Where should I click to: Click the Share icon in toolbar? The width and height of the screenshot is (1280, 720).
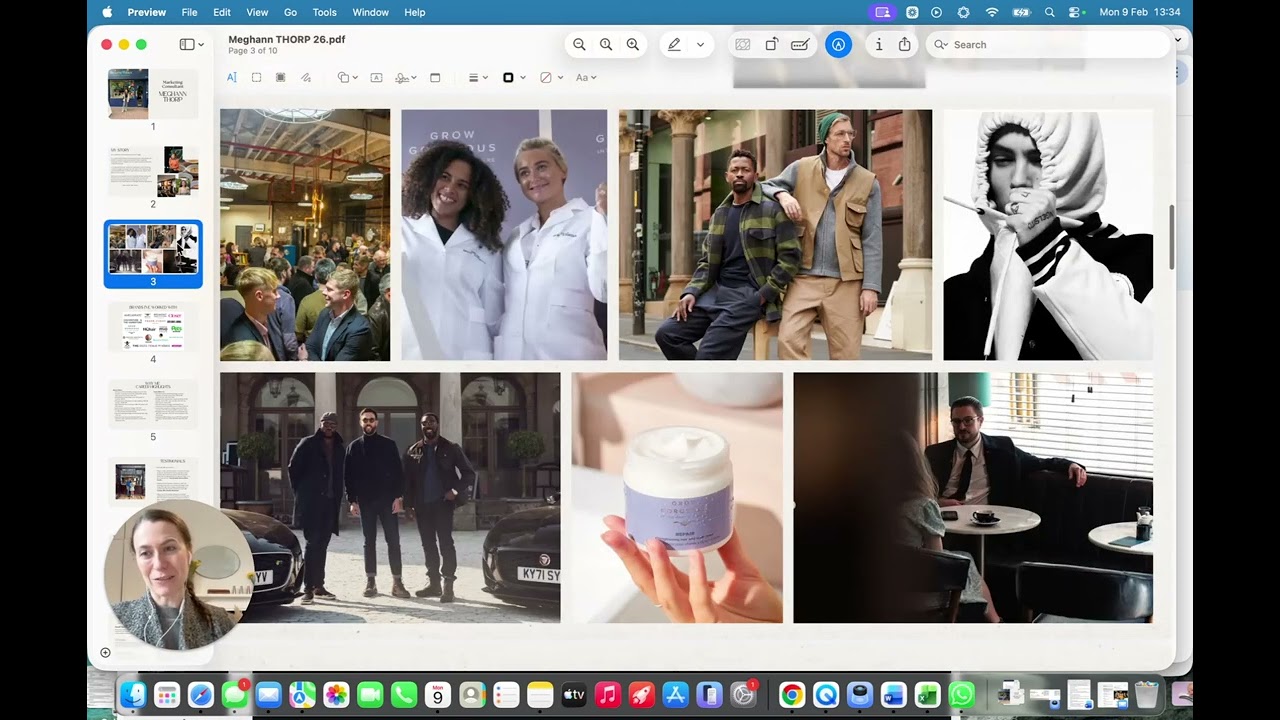tap(905, 44)
